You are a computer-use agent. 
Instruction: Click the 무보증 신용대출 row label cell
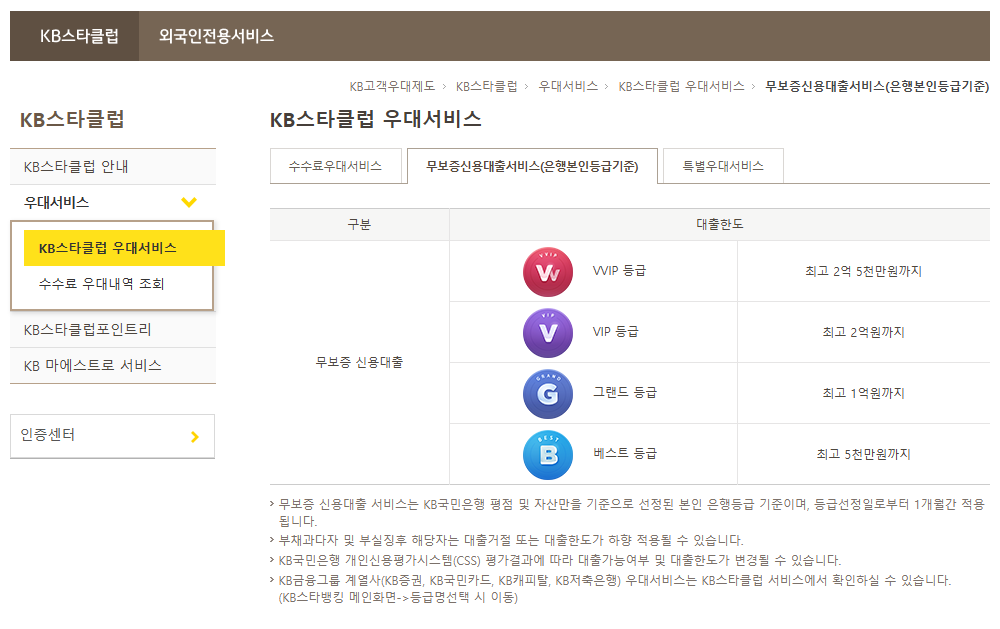(359, 362)
